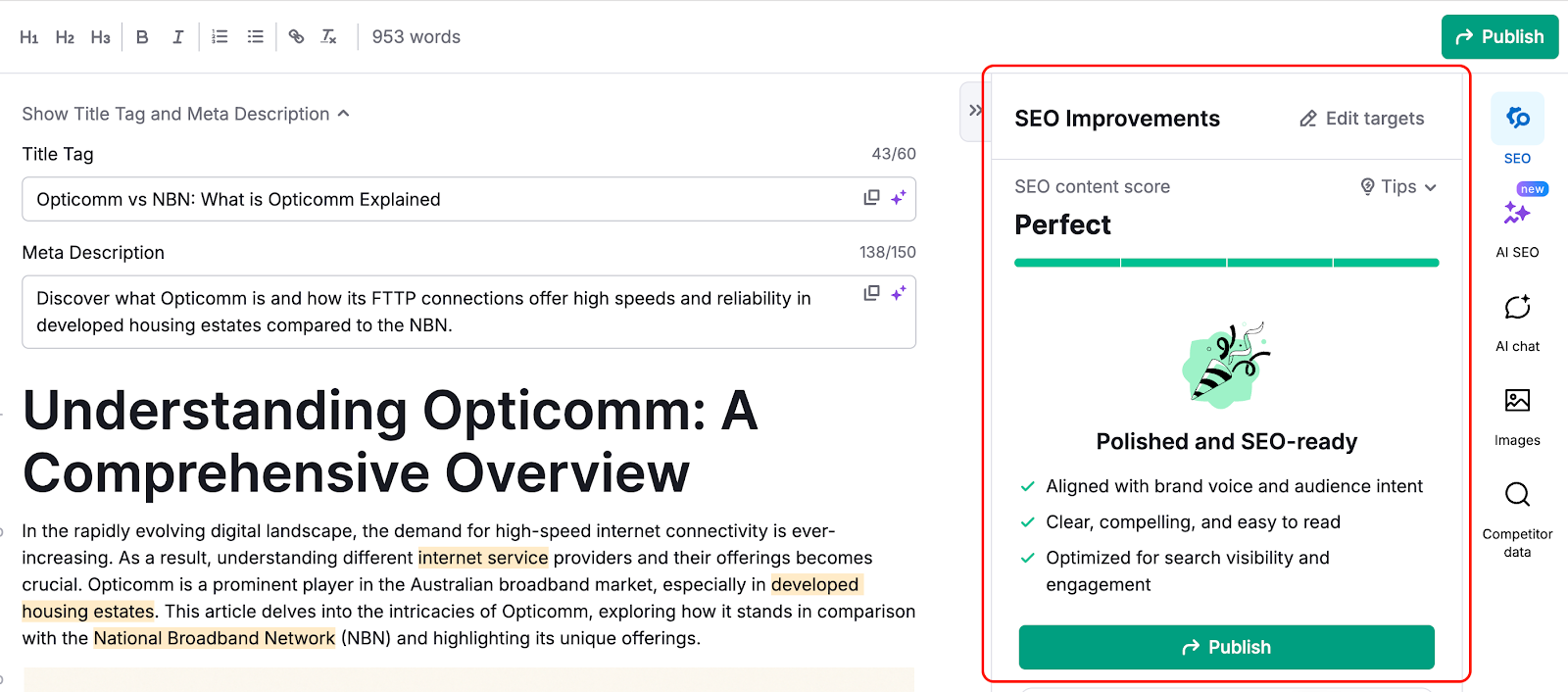The width and height of the screenshot is (1568, 692).
Task: Clear text formatting
Action: coord(328,36)
